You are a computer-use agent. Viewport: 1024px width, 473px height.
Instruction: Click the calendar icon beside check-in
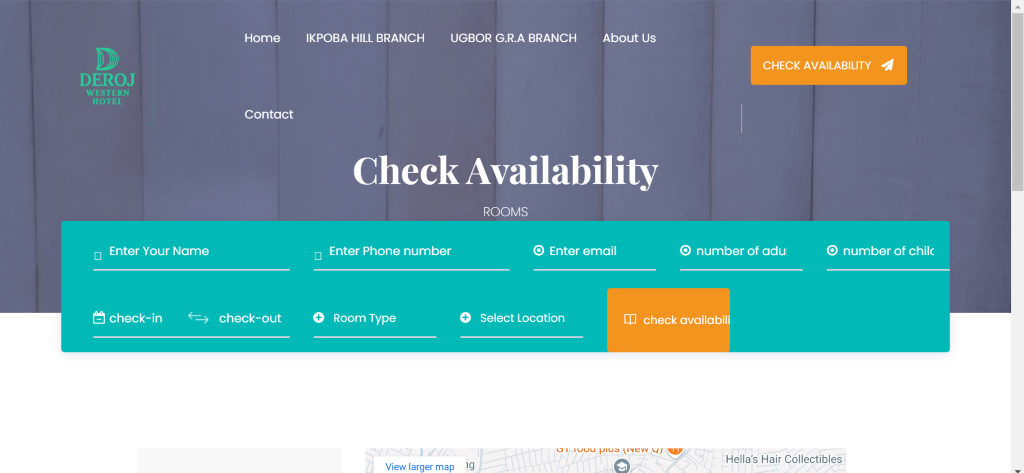coord(99,318)
